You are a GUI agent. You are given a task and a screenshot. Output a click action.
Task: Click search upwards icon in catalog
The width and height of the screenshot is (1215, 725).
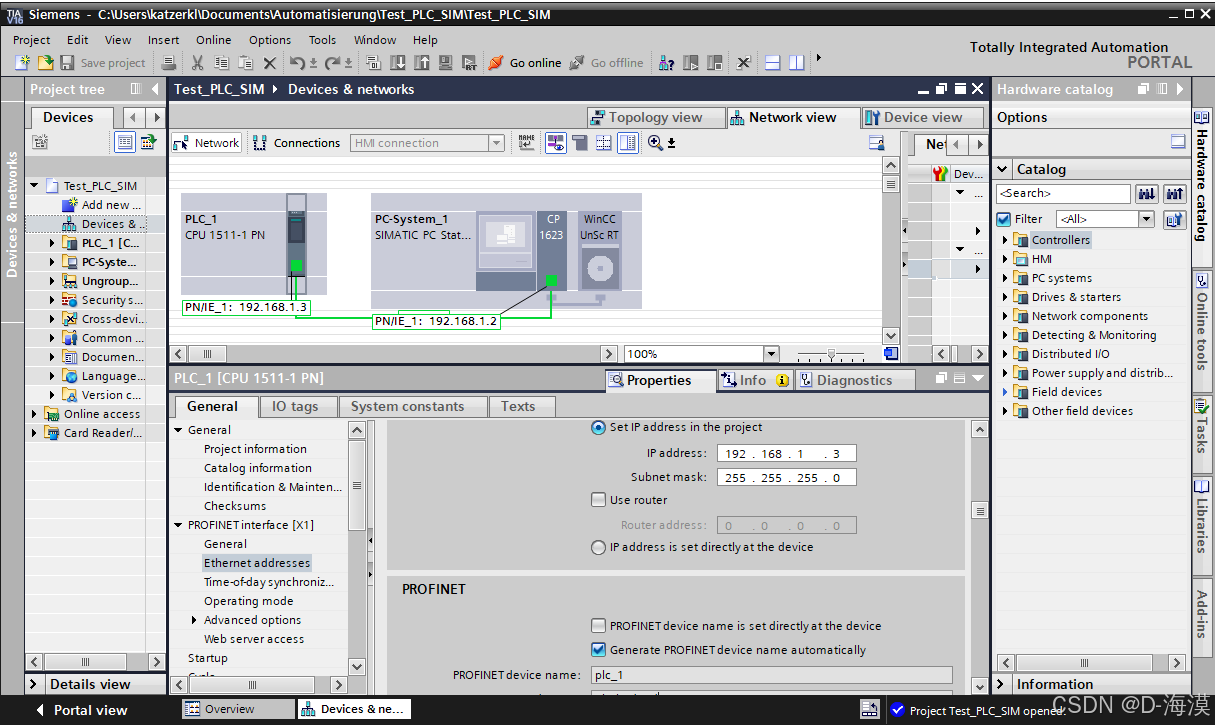pyautogui.click(x=1174, y=193)
